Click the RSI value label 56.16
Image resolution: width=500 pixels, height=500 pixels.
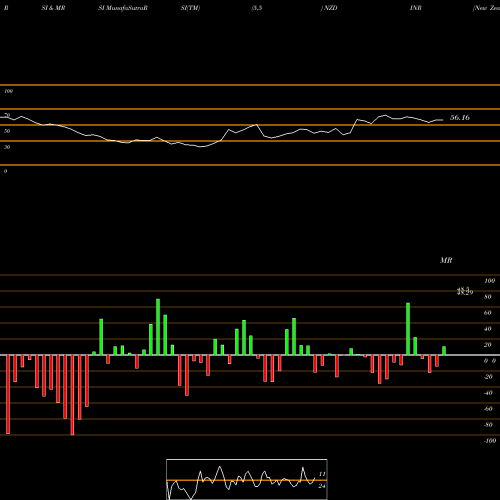click(x=460, y=118)
